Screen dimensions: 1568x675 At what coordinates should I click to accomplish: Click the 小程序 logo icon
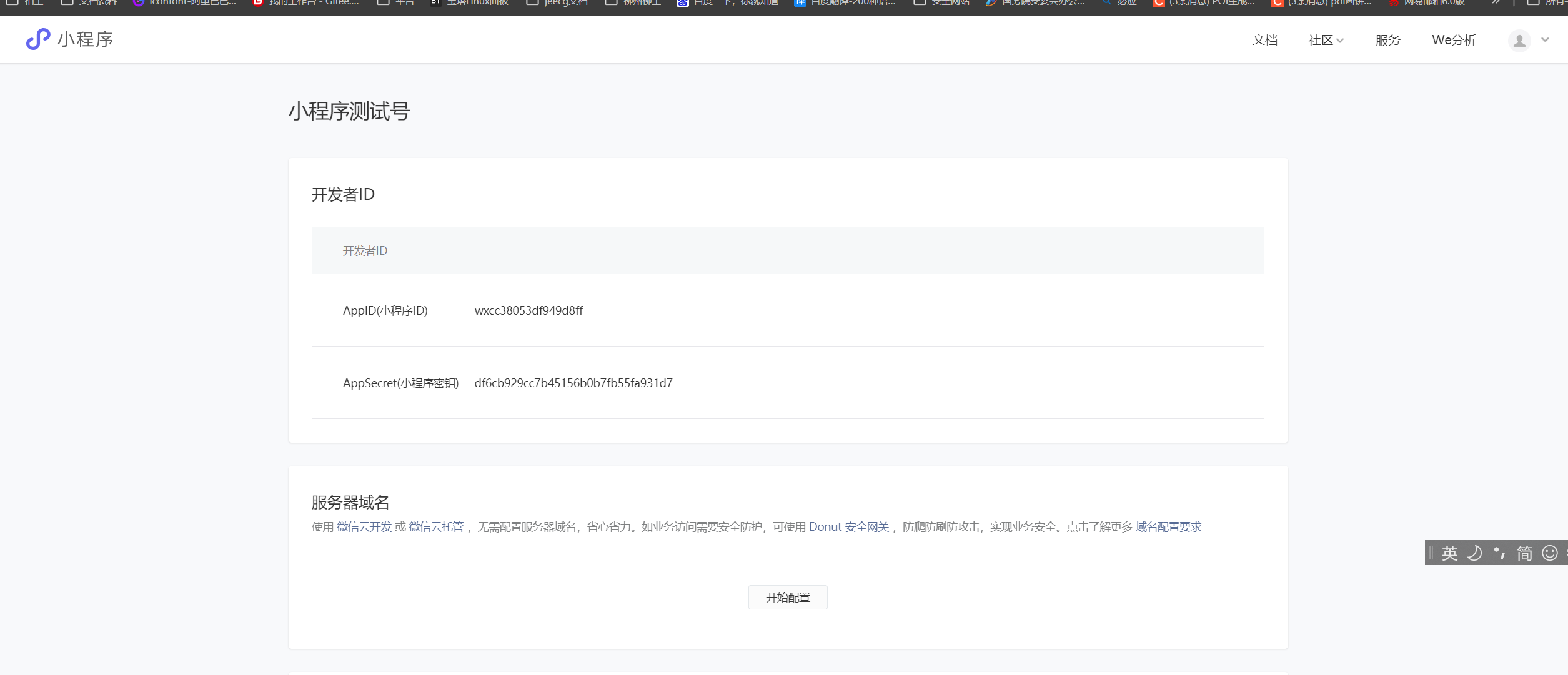click(37, 39)
